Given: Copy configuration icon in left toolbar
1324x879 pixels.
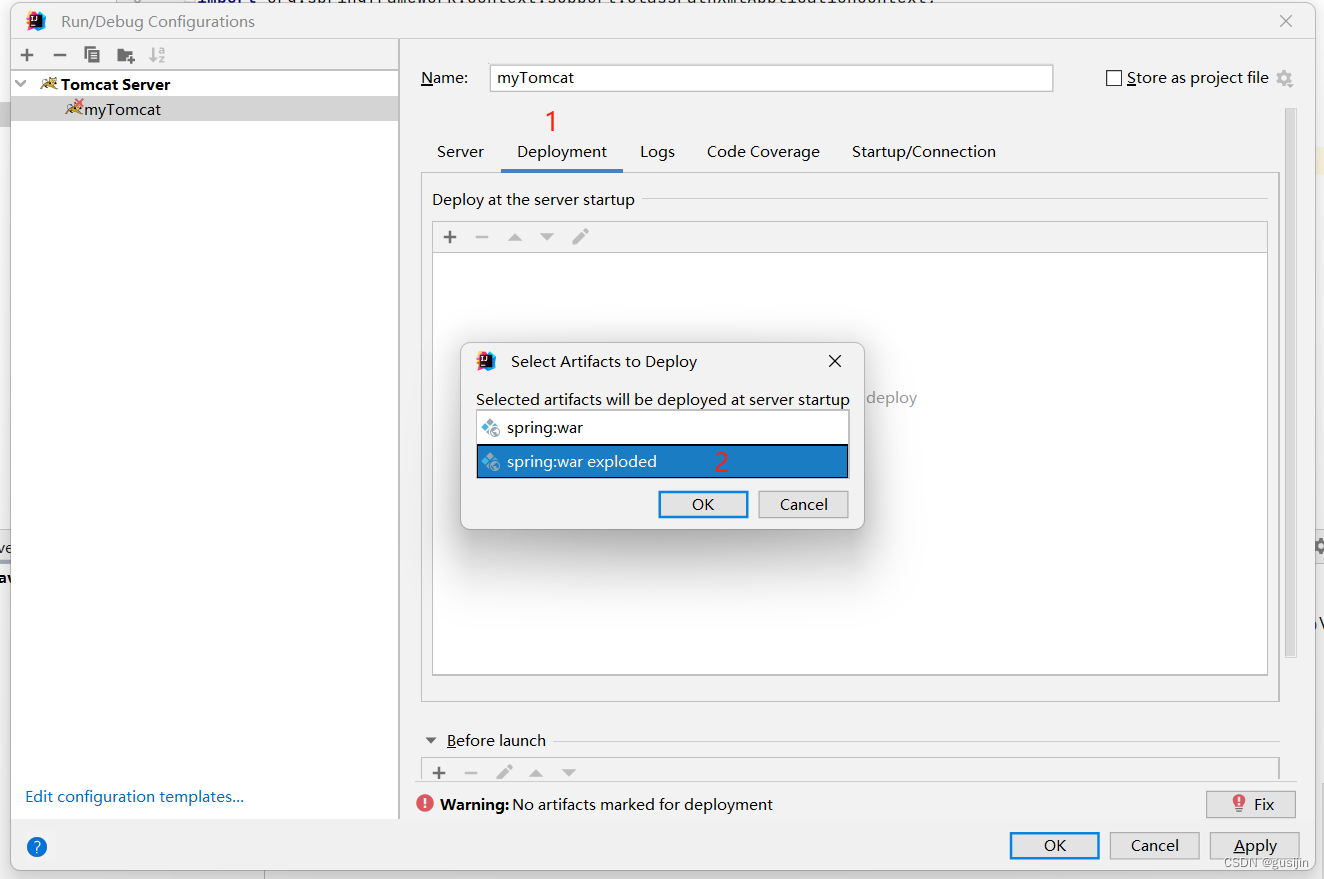Looking at the screenshot, I should (92, 55).
